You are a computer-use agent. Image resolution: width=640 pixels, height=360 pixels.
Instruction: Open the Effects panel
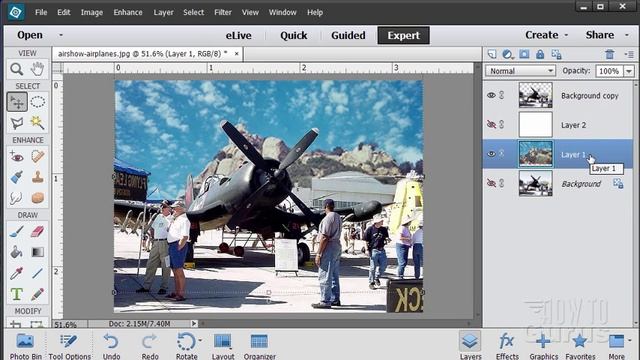[507, 346]
